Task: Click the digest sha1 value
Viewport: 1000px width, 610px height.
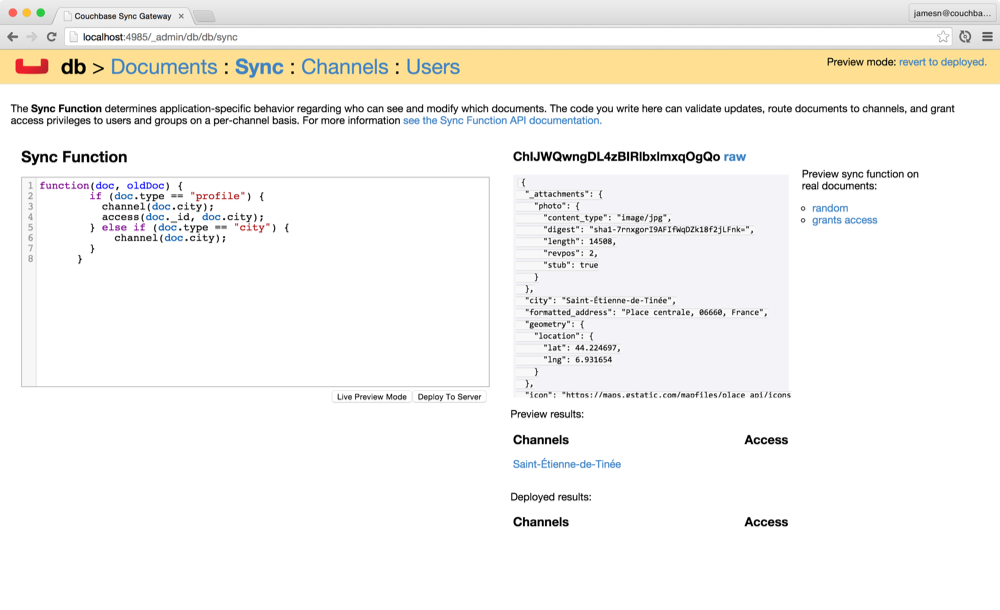Action: 671,230
